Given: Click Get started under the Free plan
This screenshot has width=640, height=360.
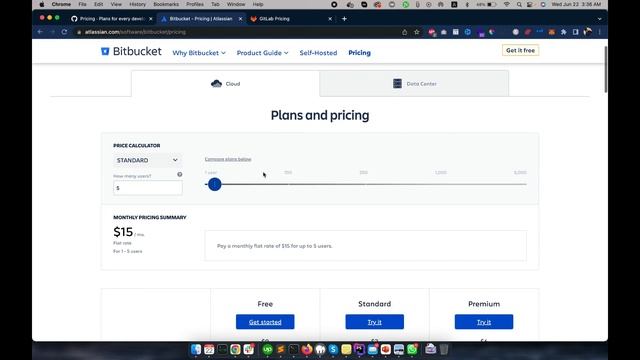Looking at the screenshot, I should click(265, 322).
